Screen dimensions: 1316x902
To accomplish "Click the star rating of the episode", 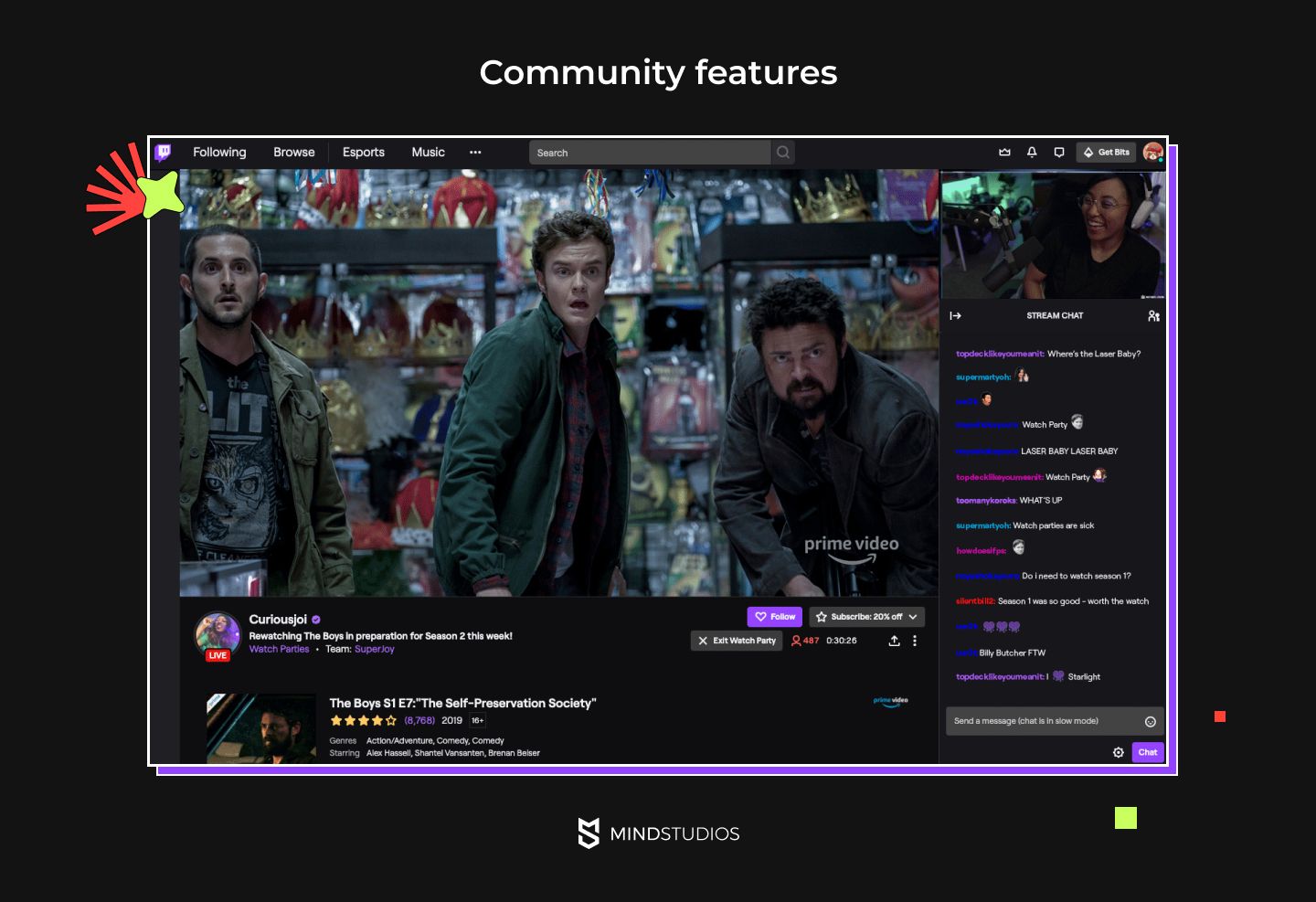I will tap(364, 720).
